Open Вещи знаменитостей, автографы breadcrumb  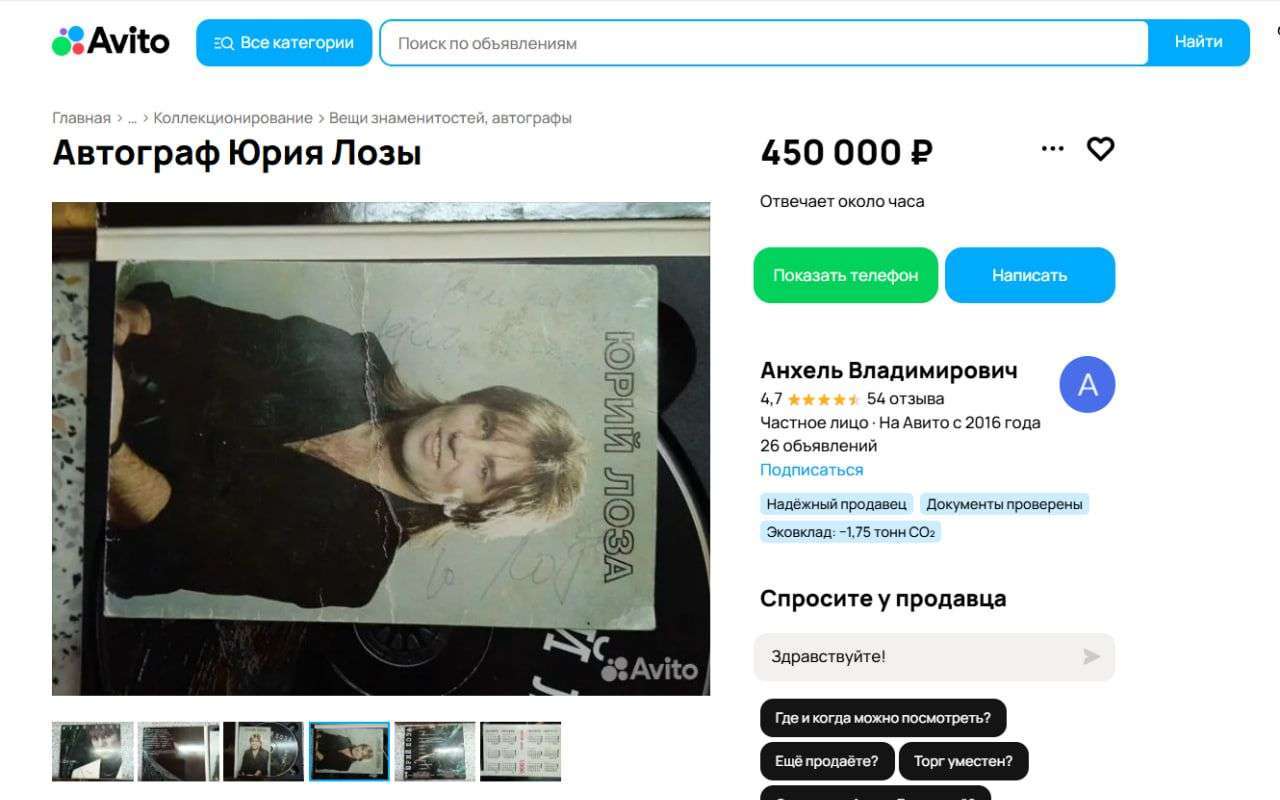click(450, 118)
